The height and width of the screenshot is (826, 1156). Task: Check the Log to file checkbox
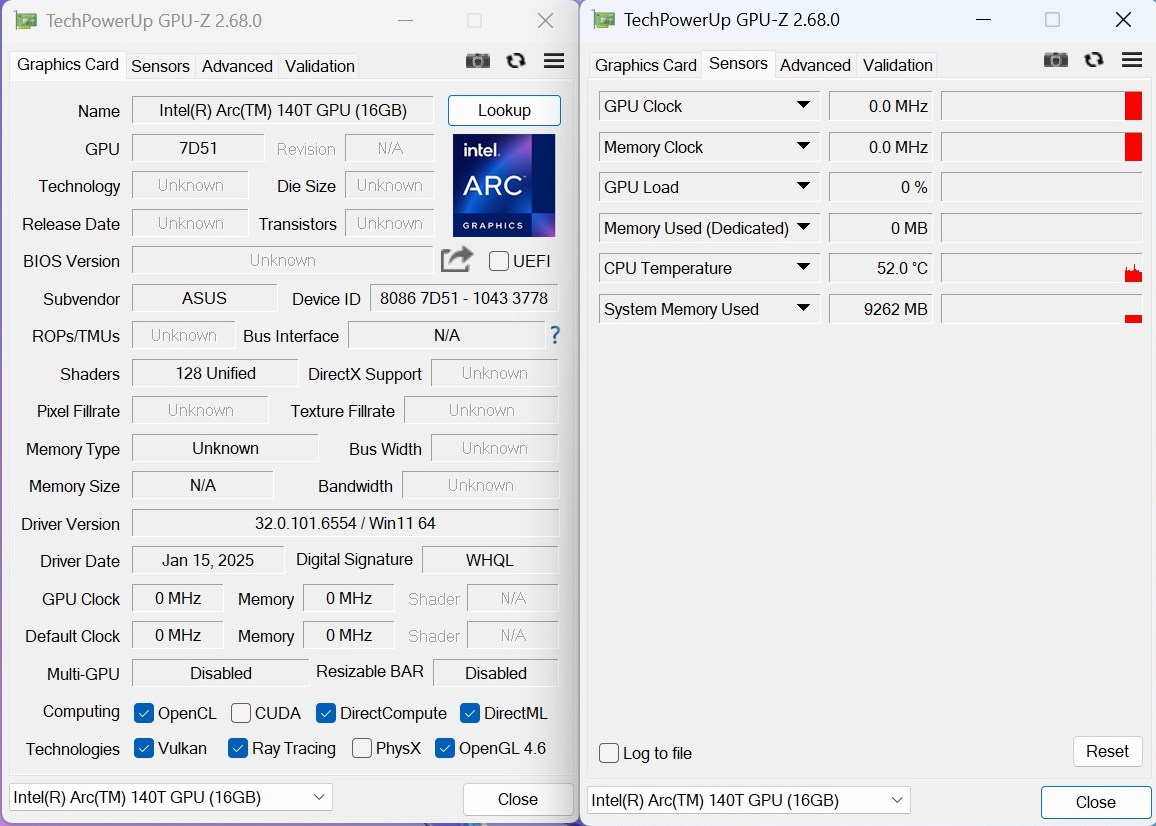pyautogui.click(x=609, y=753)
